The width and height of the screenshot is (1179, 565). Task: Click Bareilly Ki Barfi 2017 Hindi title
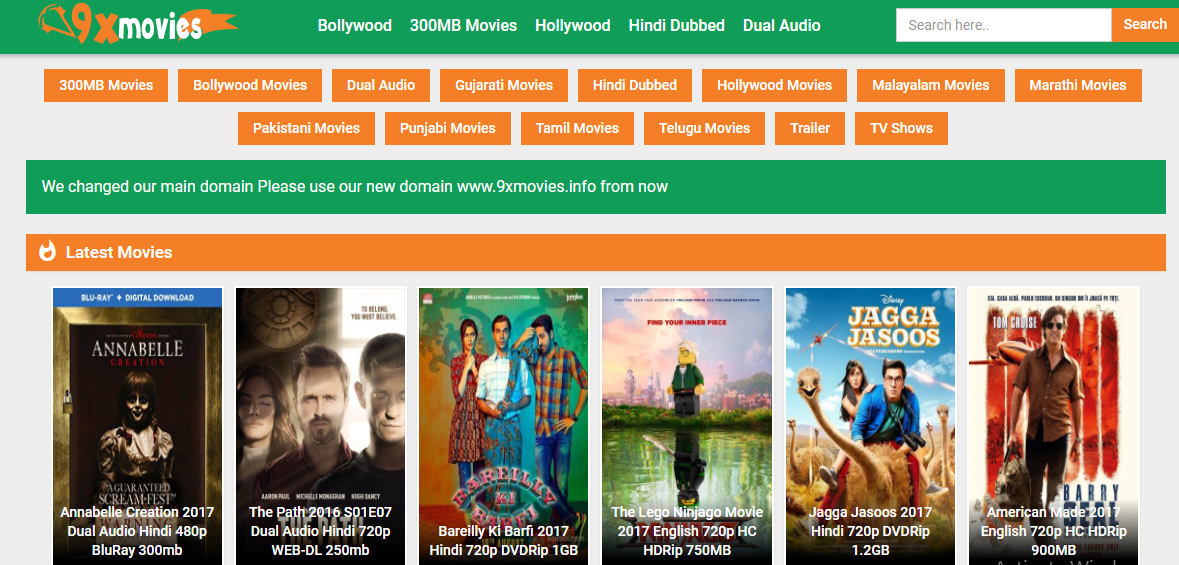click(503, 540)
